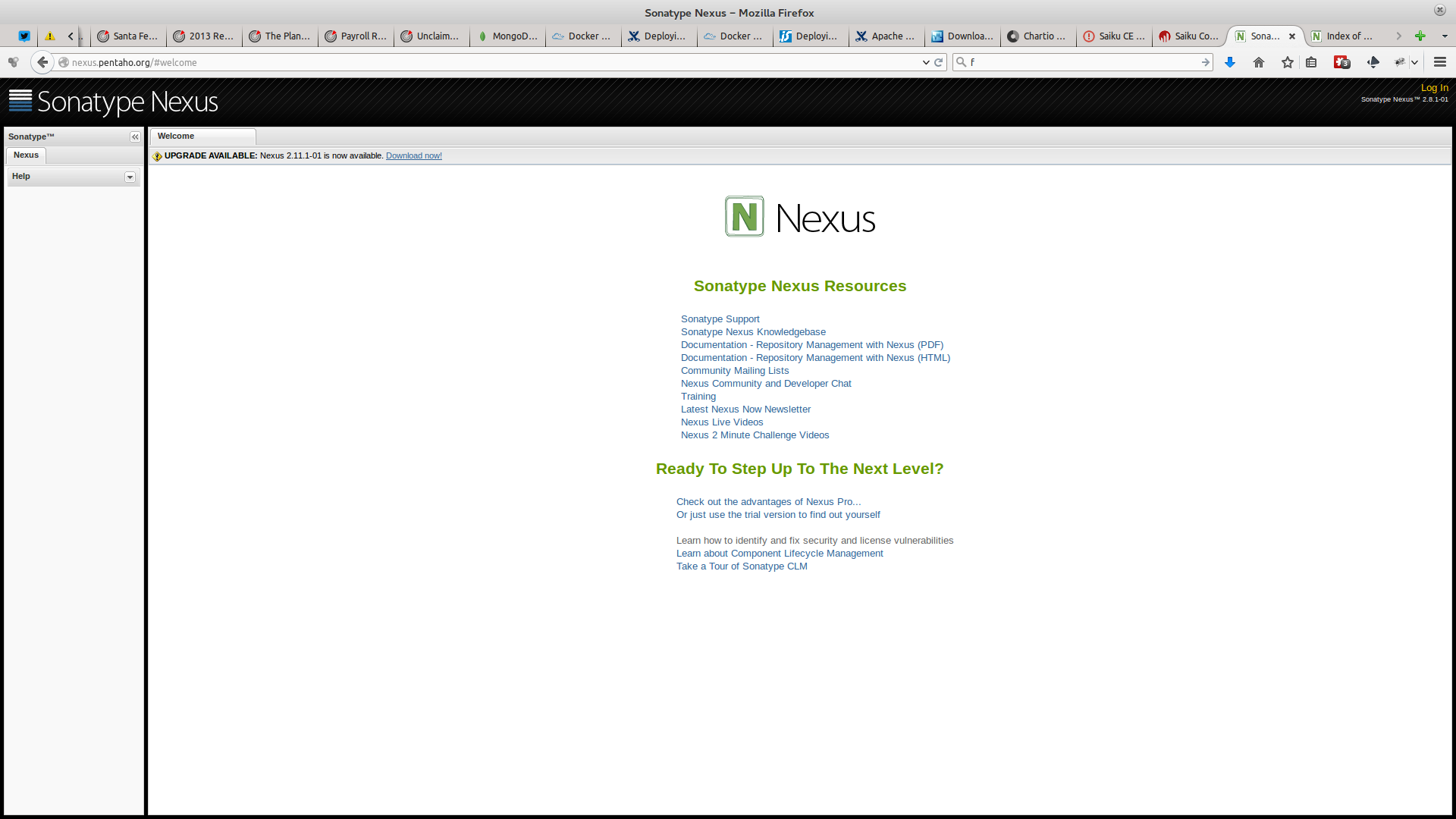Viewport: 1456px width, 819px height.
Task: Expand the bug add-on dropdown arrow
Action: 1414,62
